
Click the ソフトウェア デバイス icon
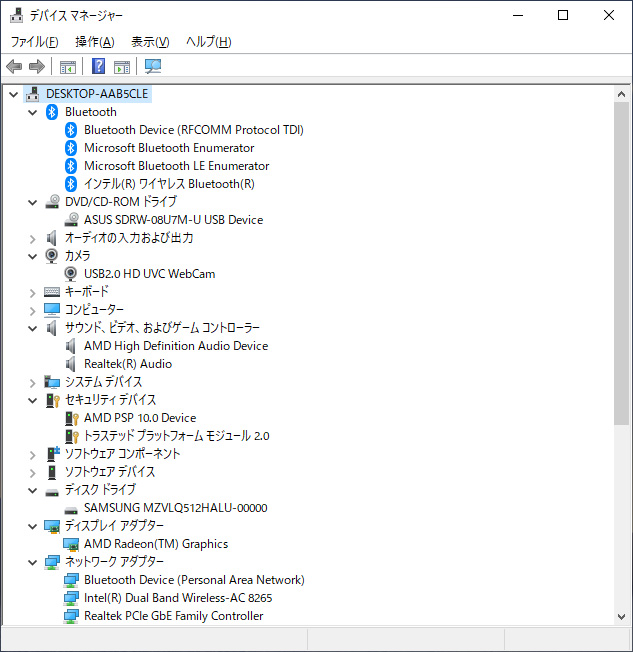(52, 472)
